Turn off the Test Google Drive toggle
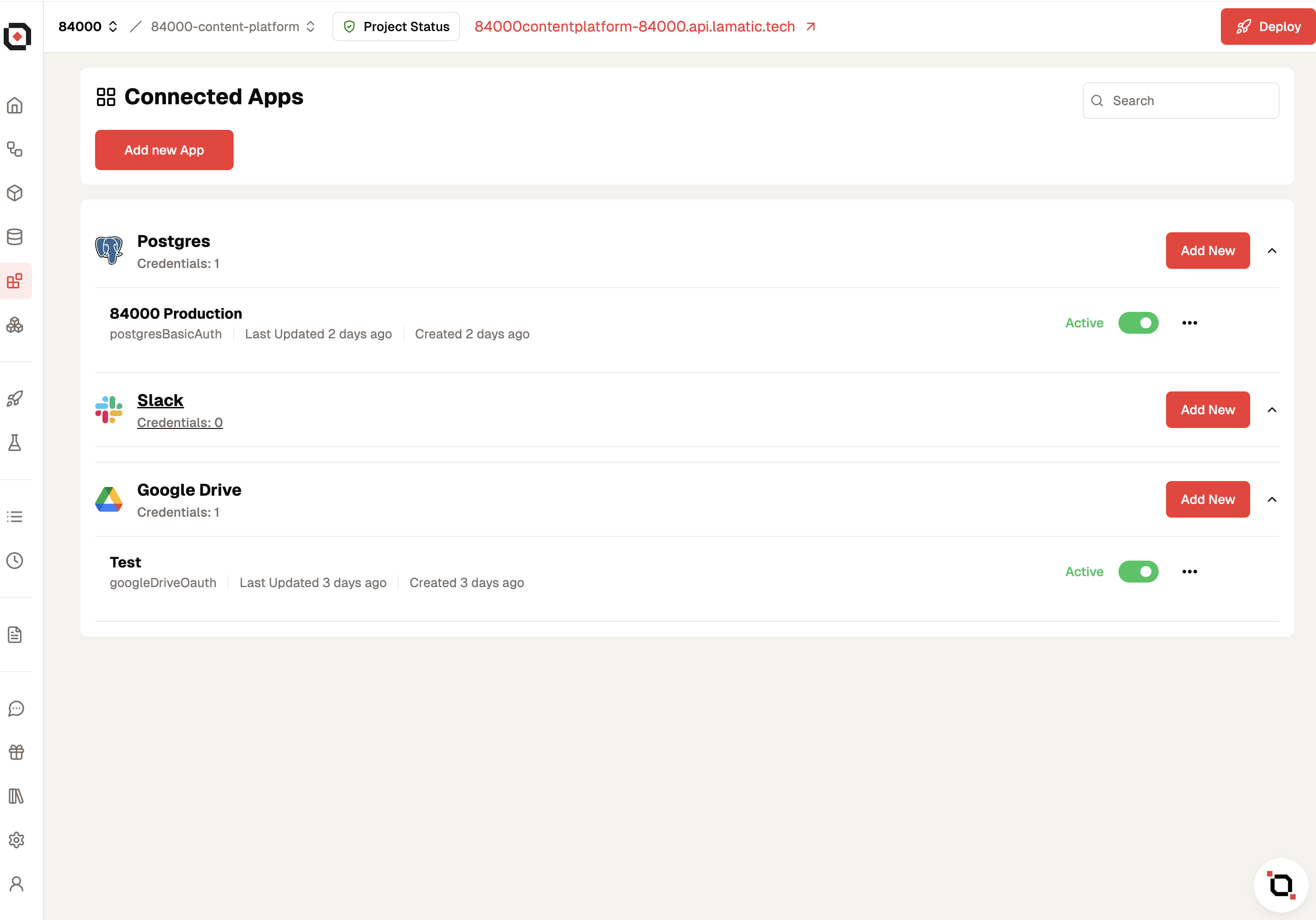The height and width of the screenshot is (920, 1316). click(1138, 572)
